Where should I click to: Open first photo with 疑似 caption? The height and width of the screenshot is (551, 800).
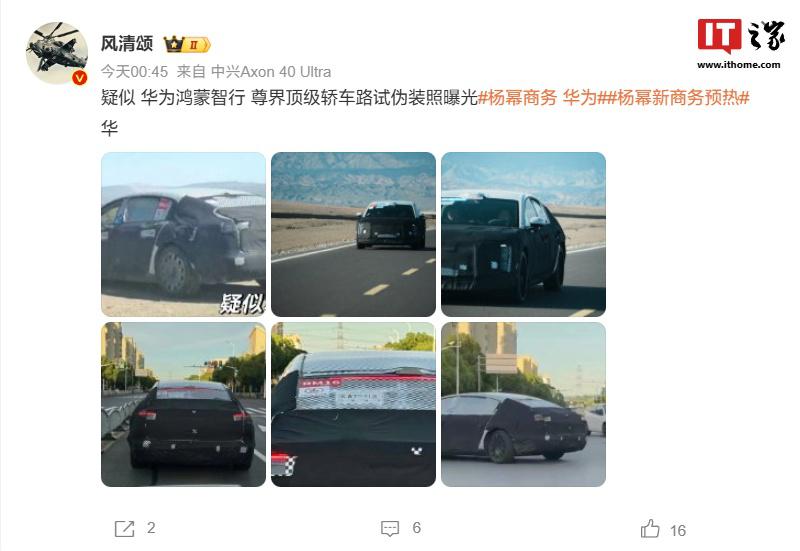(183, 234)
